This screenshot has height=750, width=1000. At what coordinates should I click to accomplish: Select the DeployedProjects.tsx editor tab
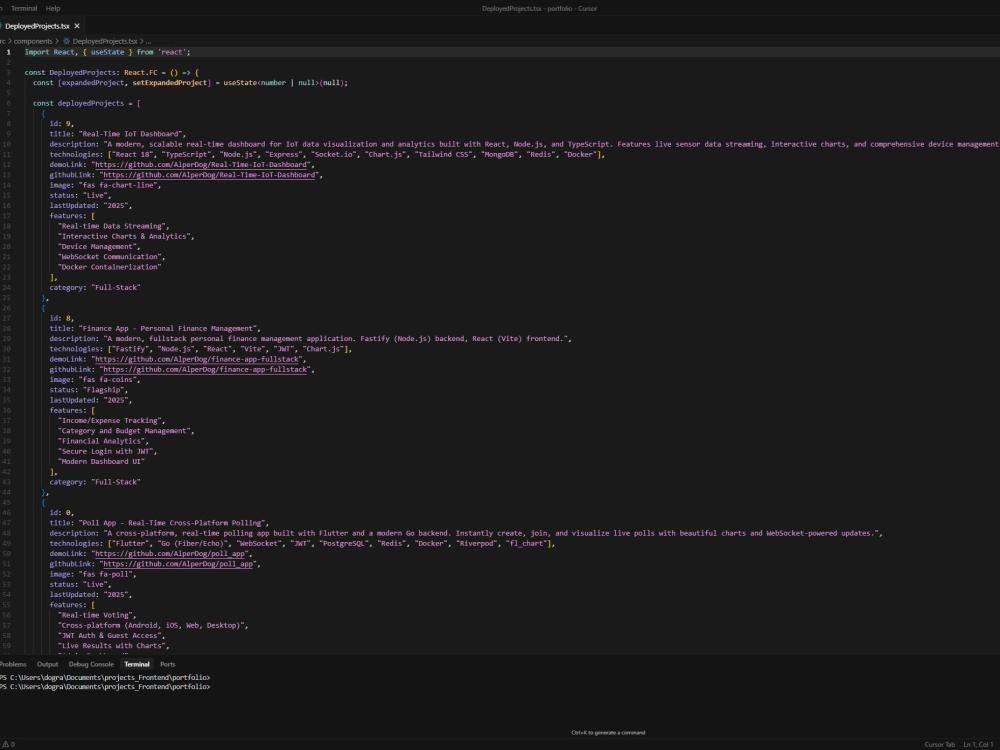[37, 26]
